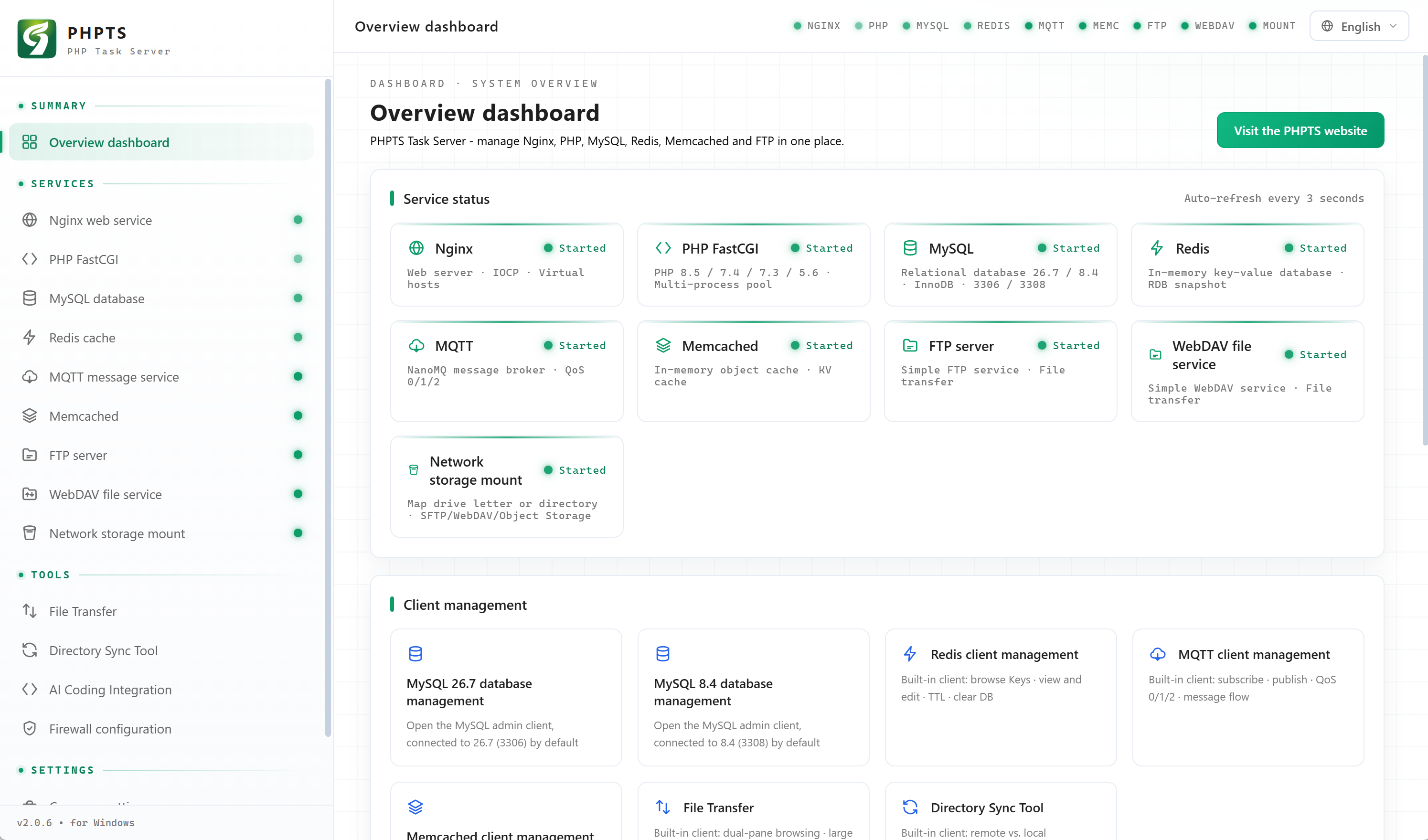
Task: Open the Memcached sidebar item
Action: coord(161,416)
